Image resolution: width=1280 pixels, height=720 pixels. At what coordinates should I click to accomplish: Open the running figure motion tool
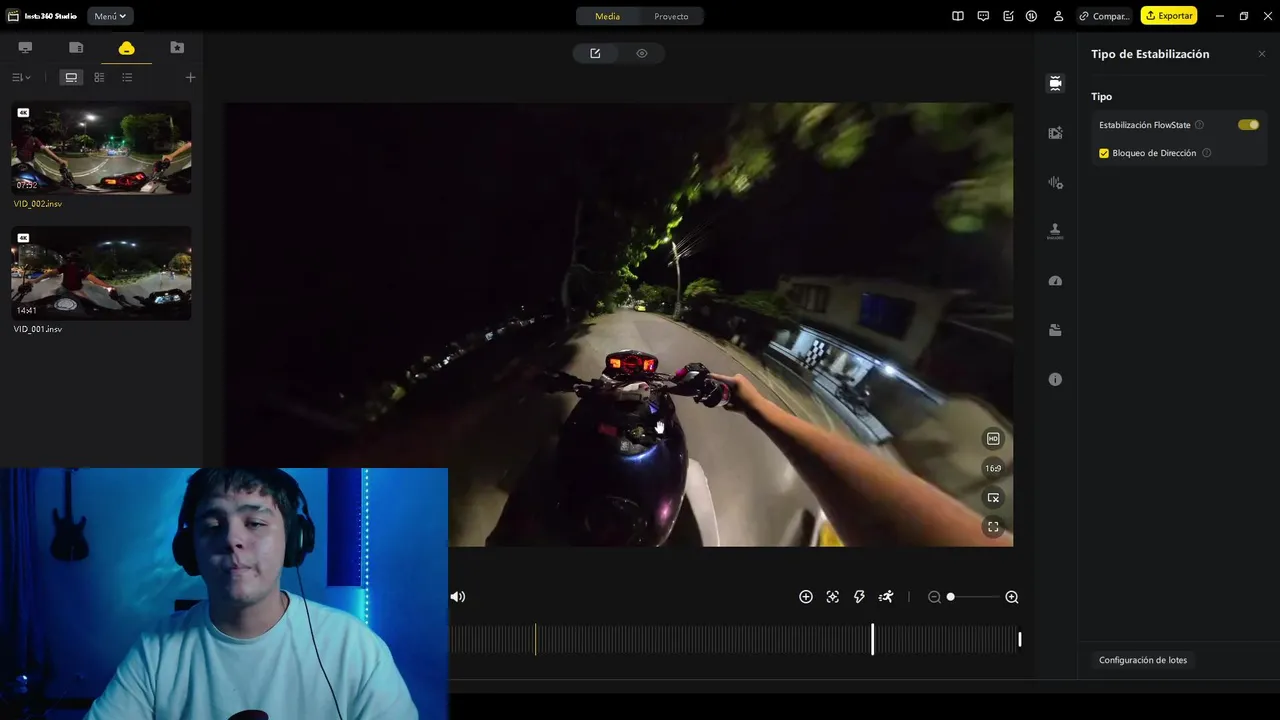pyautogui.click(x=886, y=597)
